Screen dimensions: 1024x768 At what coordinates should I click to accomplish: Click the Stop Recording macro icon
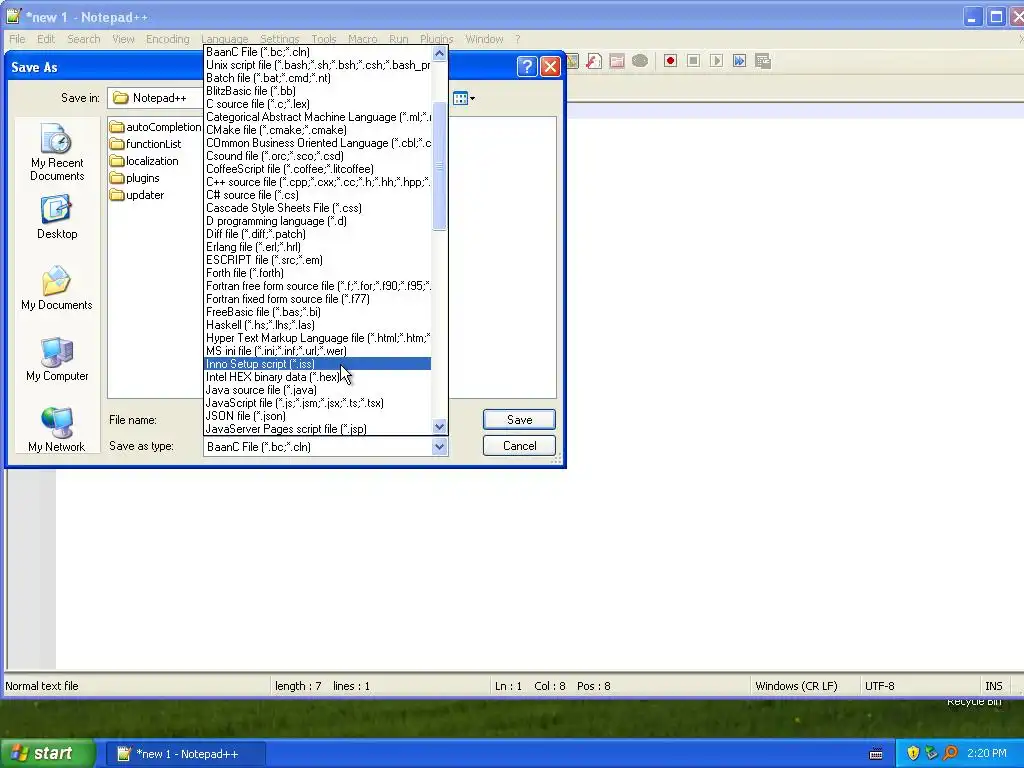694,61
